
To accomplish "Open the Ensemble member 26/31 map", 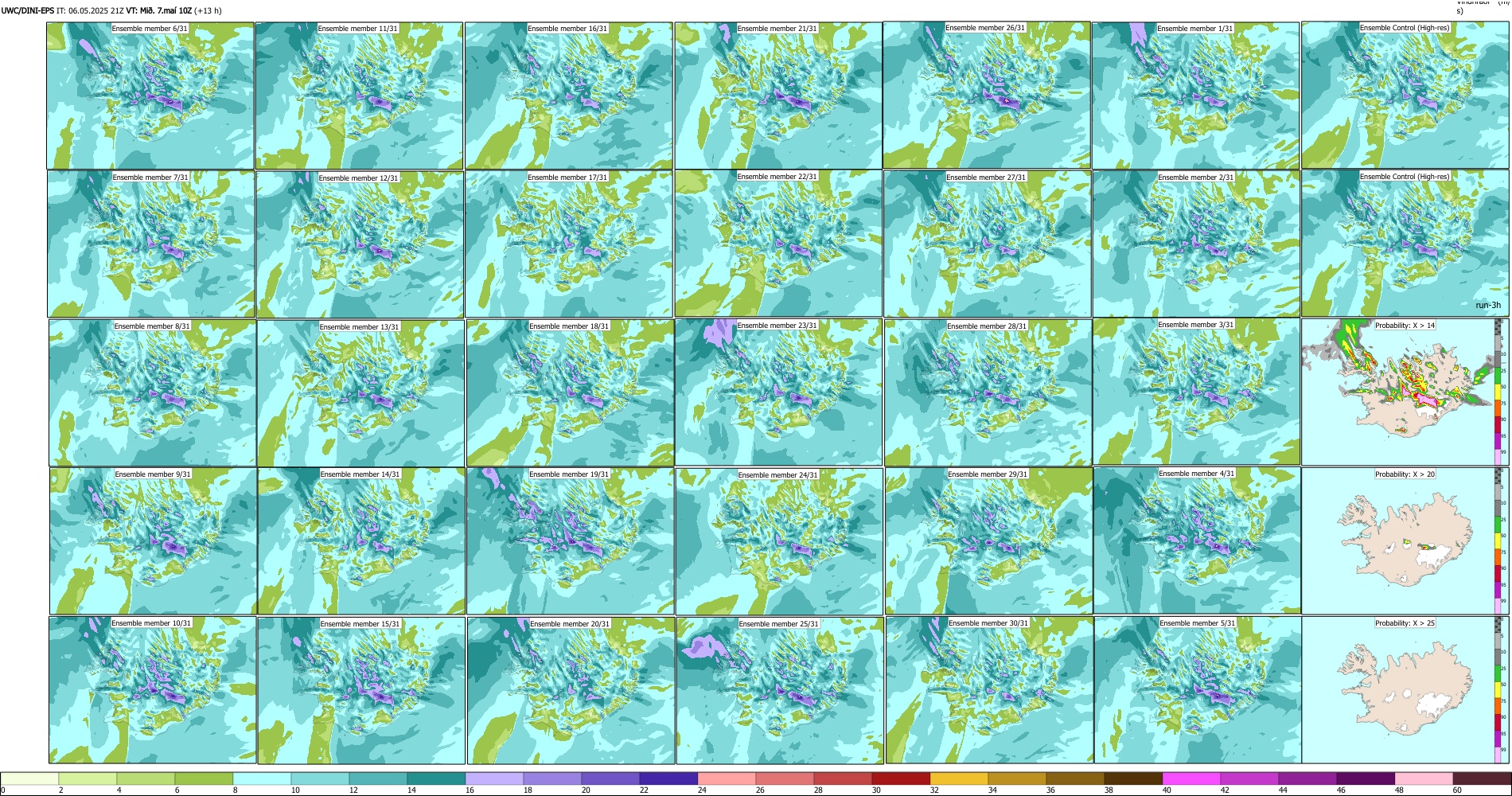I will tap(987, 96).
